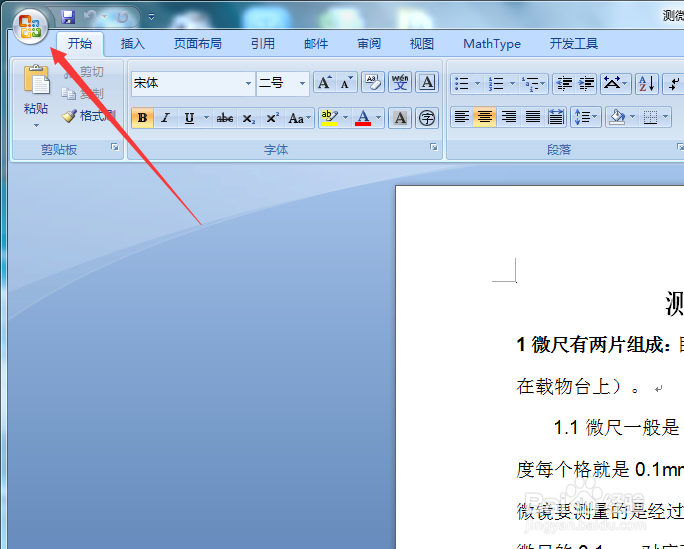This screenshot has height=549, width=684.
Task: Click the Decrease Indent icon
Action: (564, 83)
